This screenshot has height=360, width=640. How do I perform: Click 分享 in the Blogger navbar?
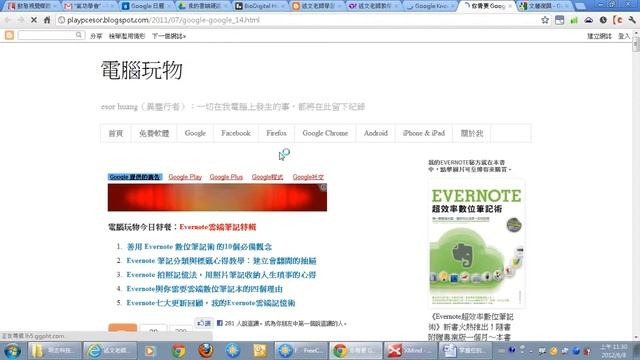96,36
